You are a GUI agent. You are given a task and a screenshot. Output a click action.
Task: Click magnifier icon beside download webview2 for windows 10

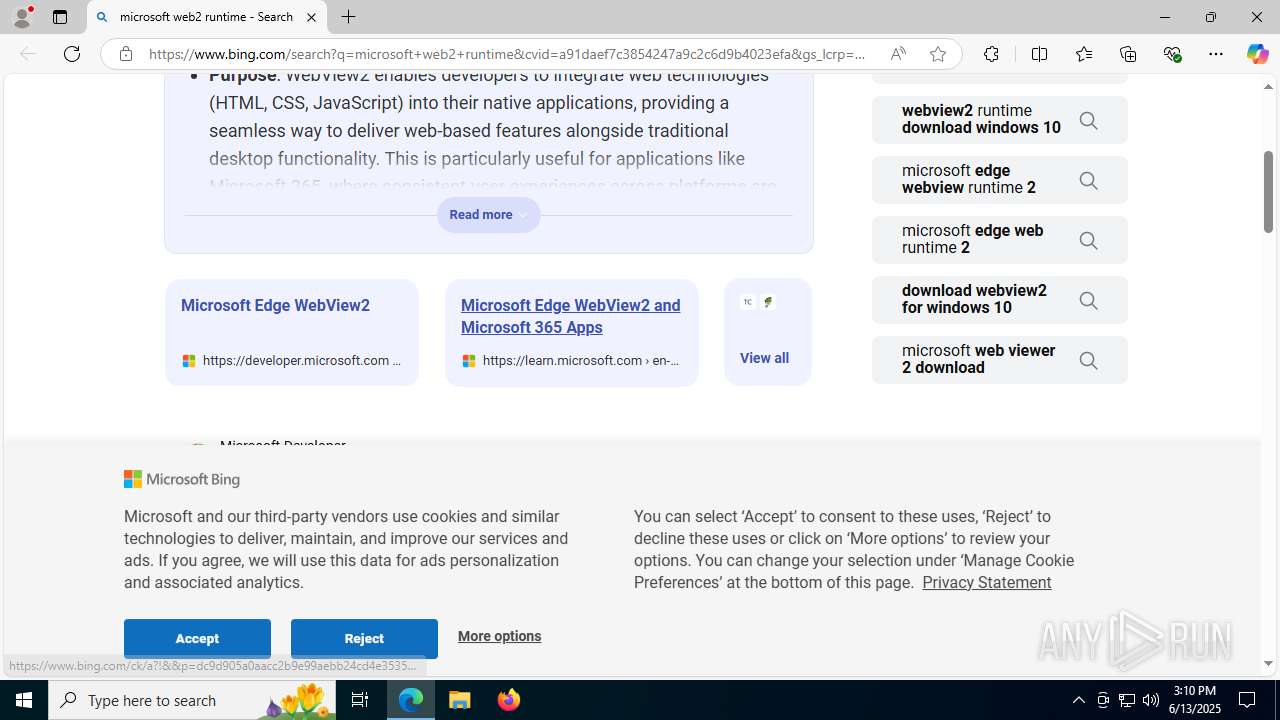[x=1088, y=300]
